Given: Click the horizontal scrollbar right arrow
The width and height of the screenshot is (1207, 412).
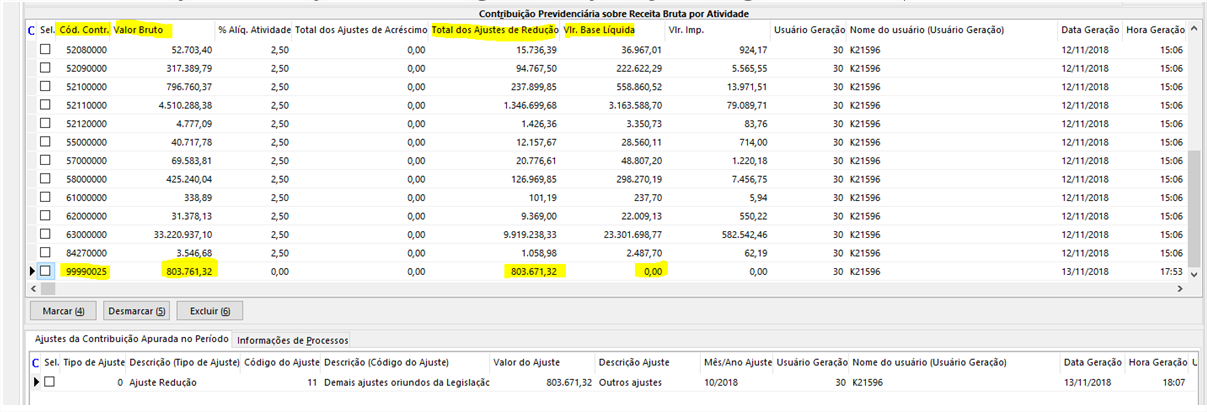Looking at the screenshot, I should (1180, 288).
